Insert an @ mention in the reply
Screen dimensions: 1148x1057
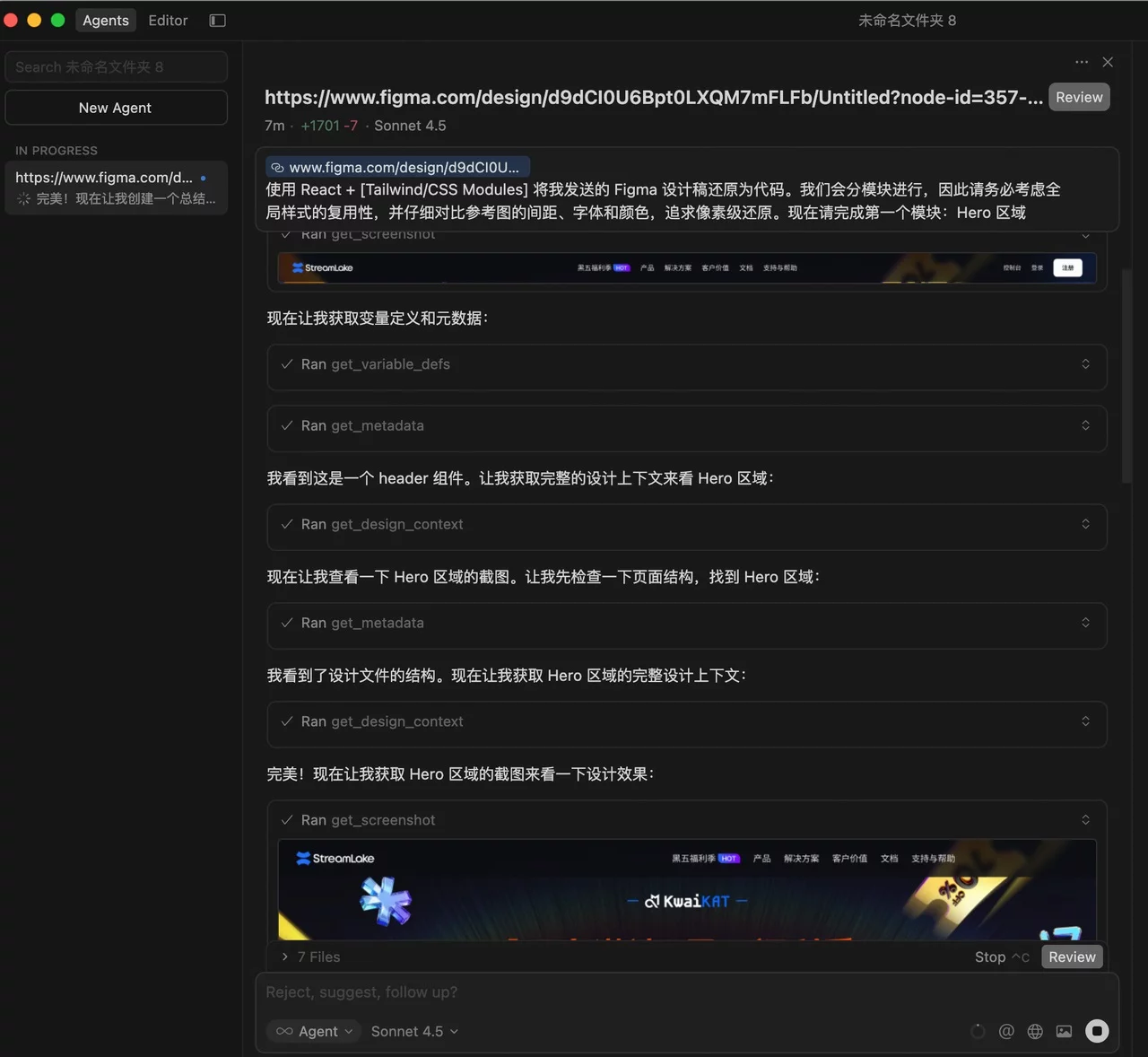pyautogui.click(x=1006, y=1031)
